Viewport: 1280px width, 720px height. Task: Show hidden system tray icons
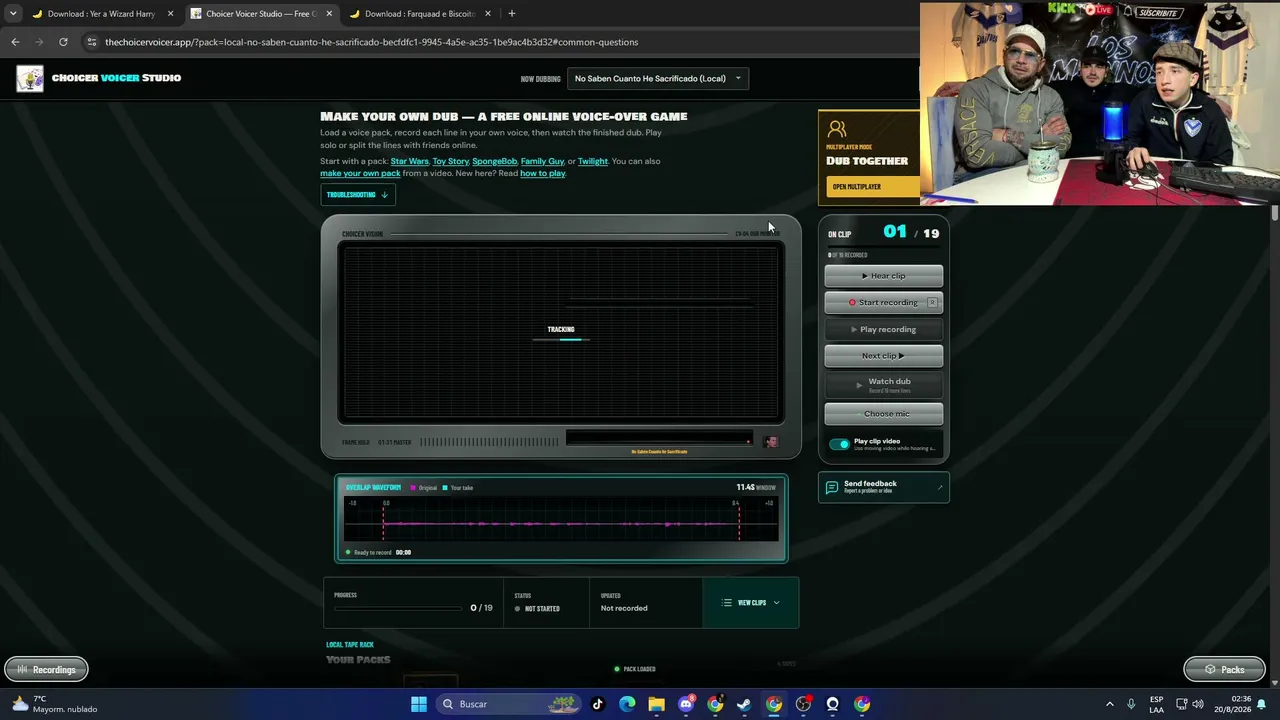point(1109,704)
